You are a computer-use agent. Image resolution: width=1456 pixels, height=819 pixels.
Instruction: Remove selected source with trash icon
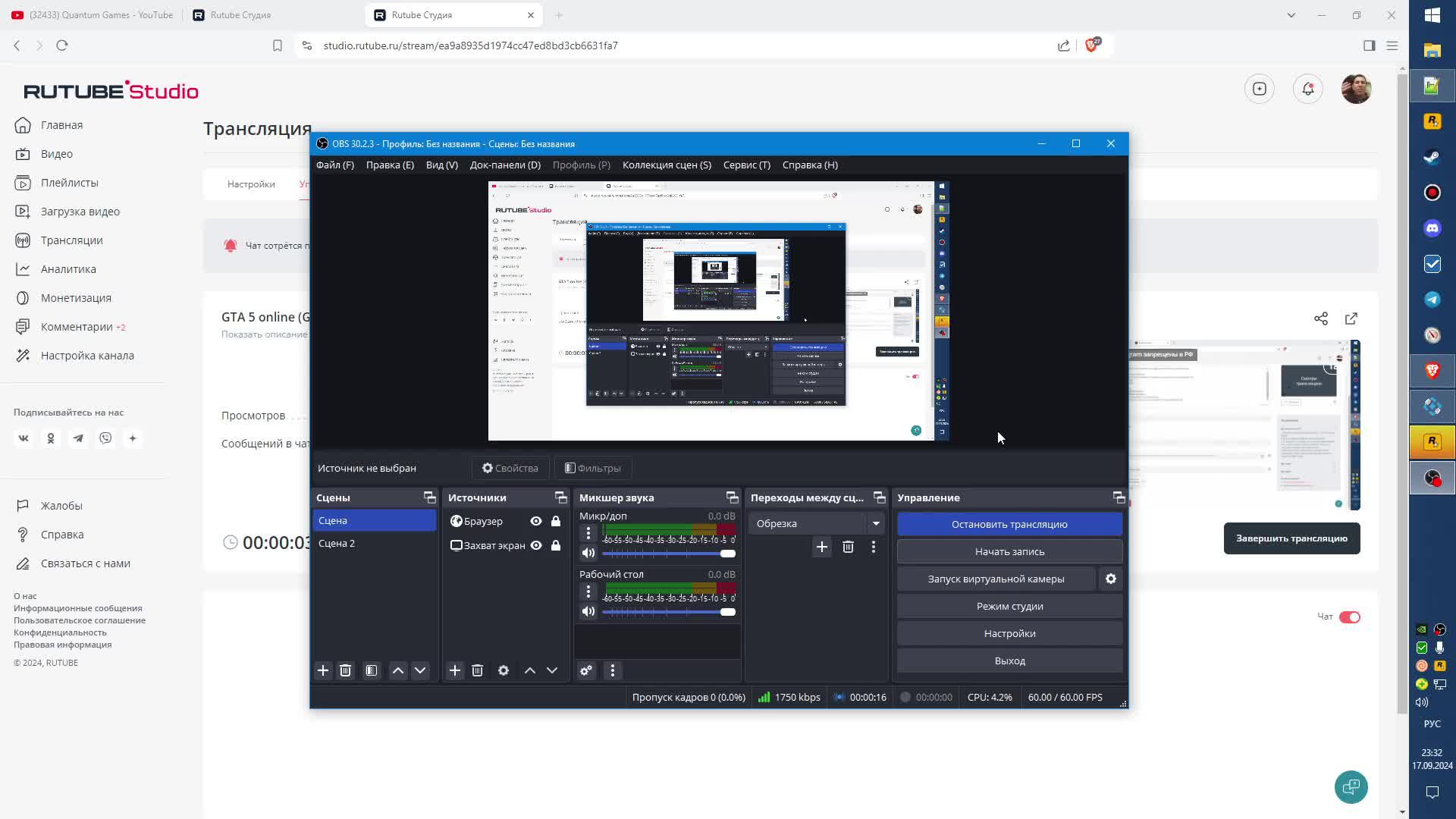[477, 670]
